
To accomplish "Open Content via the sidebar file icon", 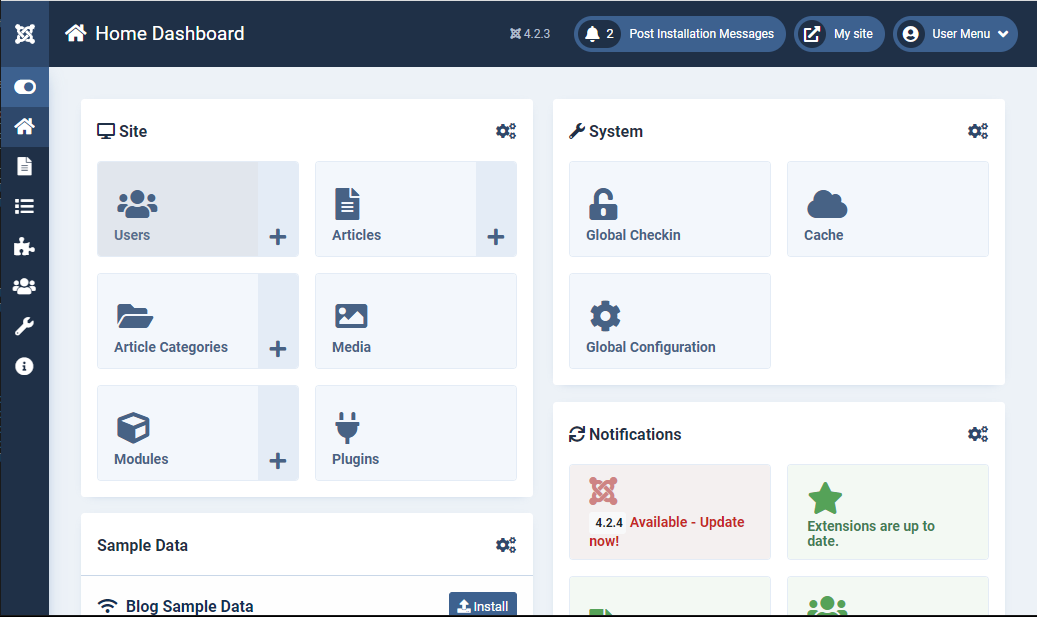I will click(24, 166).
